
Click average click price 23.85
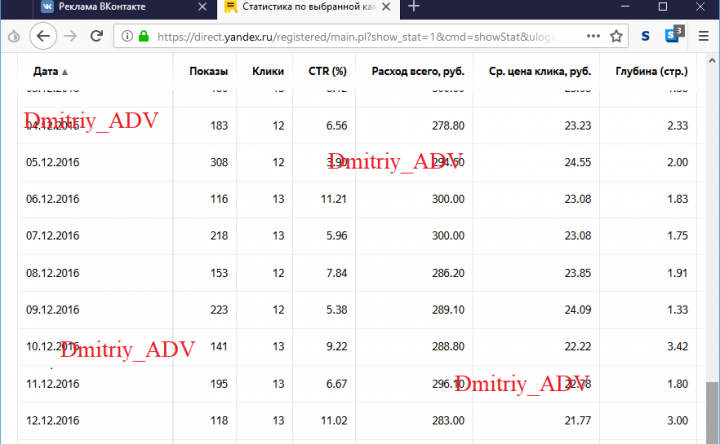[x=578, y=273]
